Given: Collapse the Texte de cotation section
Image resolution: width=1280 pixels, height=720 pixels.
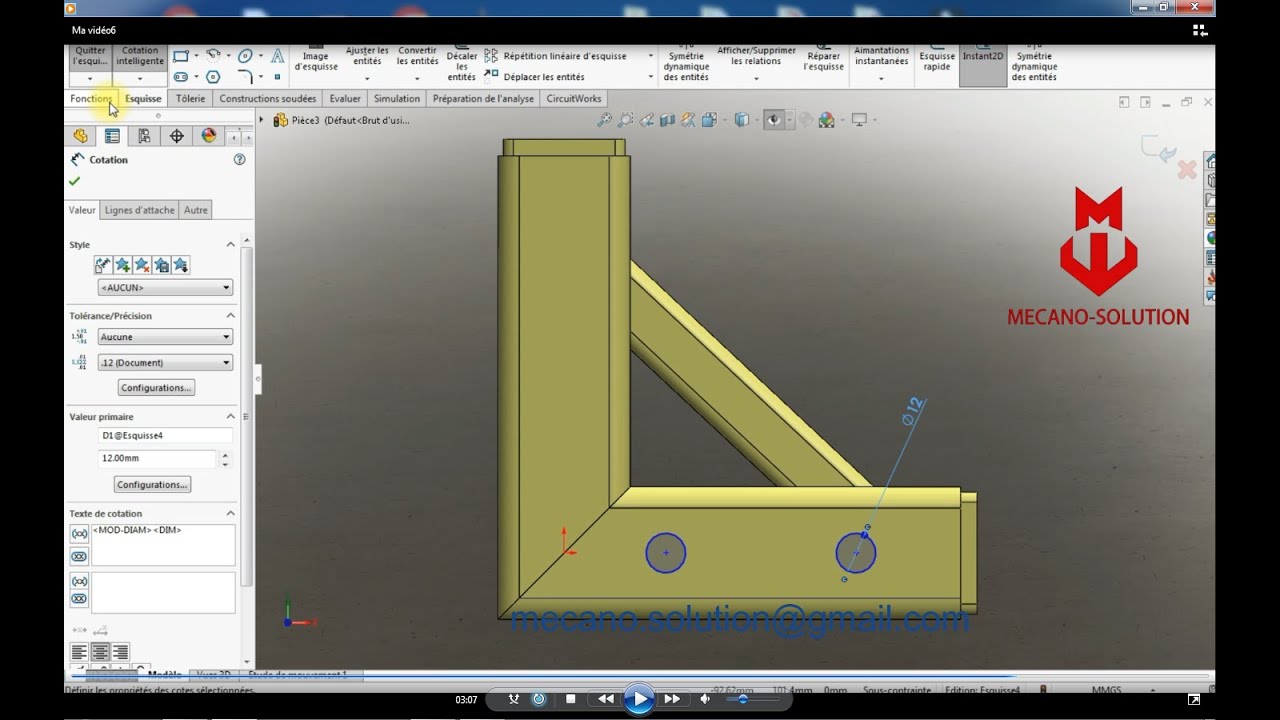Looking at the screenshot, I should [x=230, y=513].
